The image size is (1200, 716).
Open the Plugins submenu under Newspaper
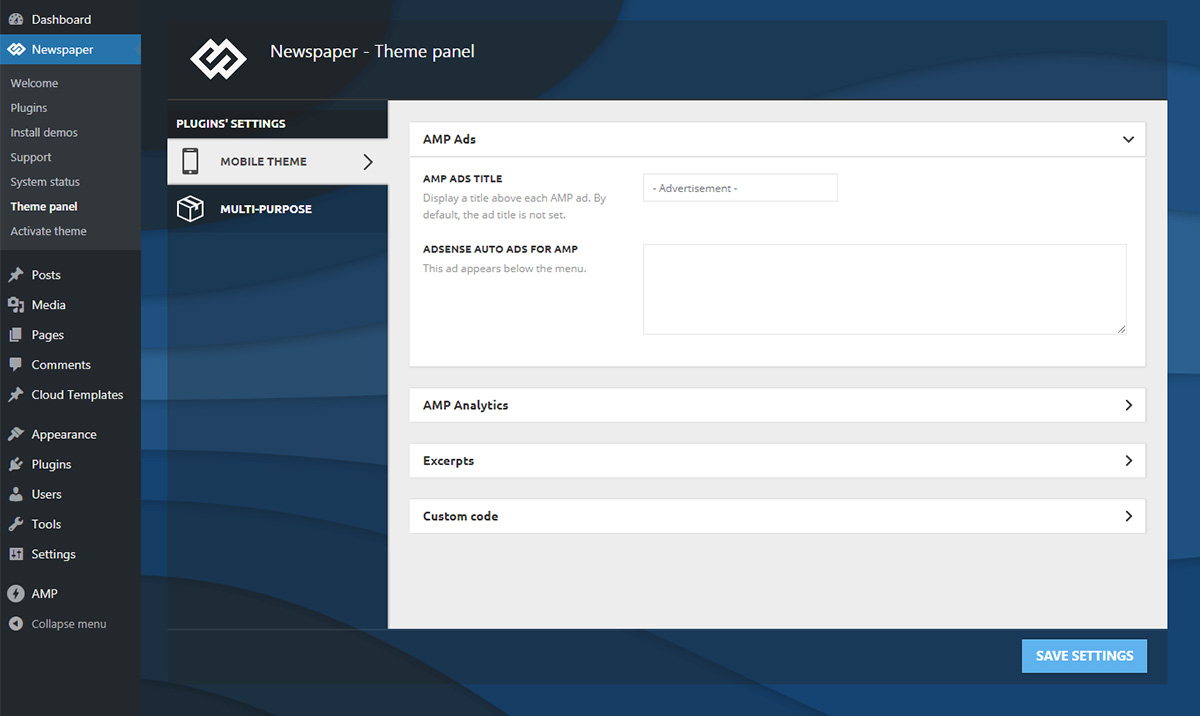(29, 108)
